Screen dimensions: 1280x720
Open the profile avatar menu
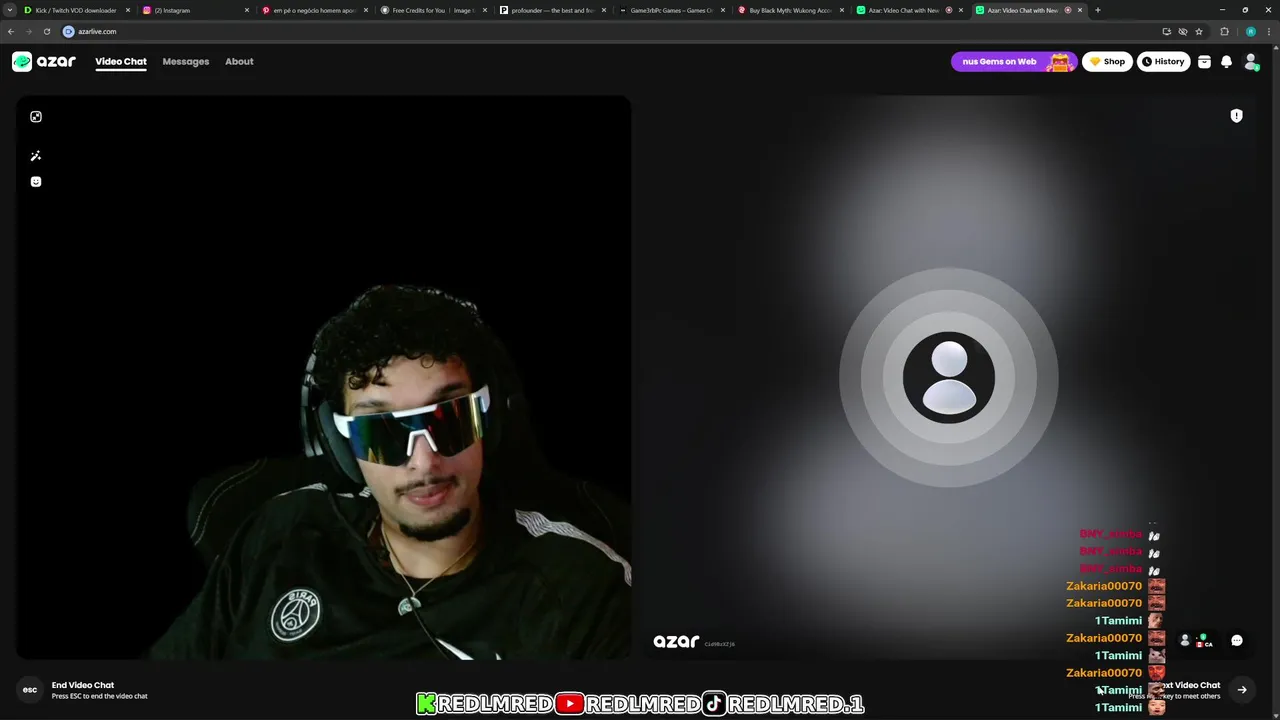pos(1250,62)
